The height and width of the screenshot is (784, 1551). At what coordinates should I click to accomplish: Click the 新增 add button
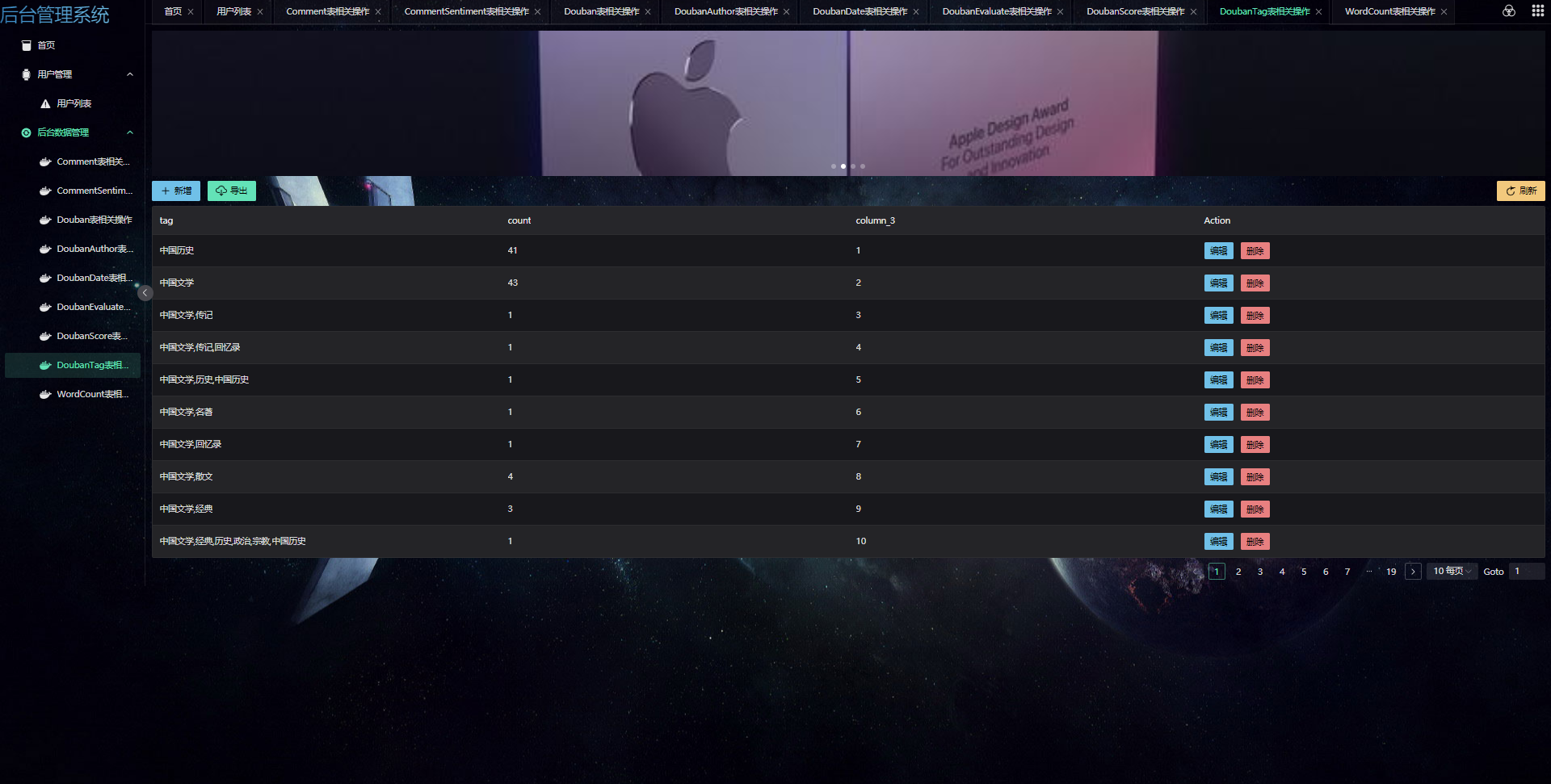click(176, 191)
